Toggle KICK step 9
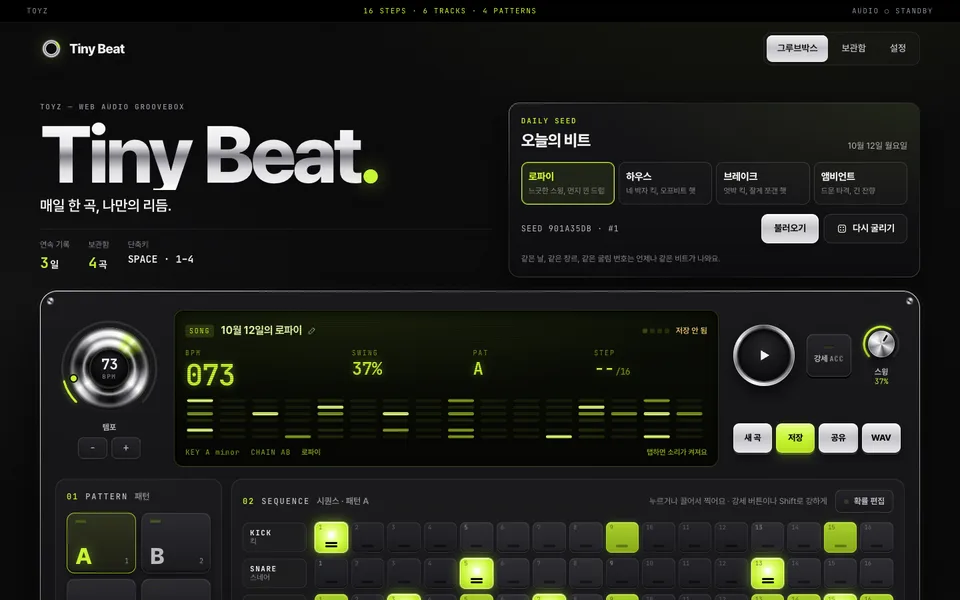Image resolution: width=960 pixels, height=600 pixels. [622, 538]
